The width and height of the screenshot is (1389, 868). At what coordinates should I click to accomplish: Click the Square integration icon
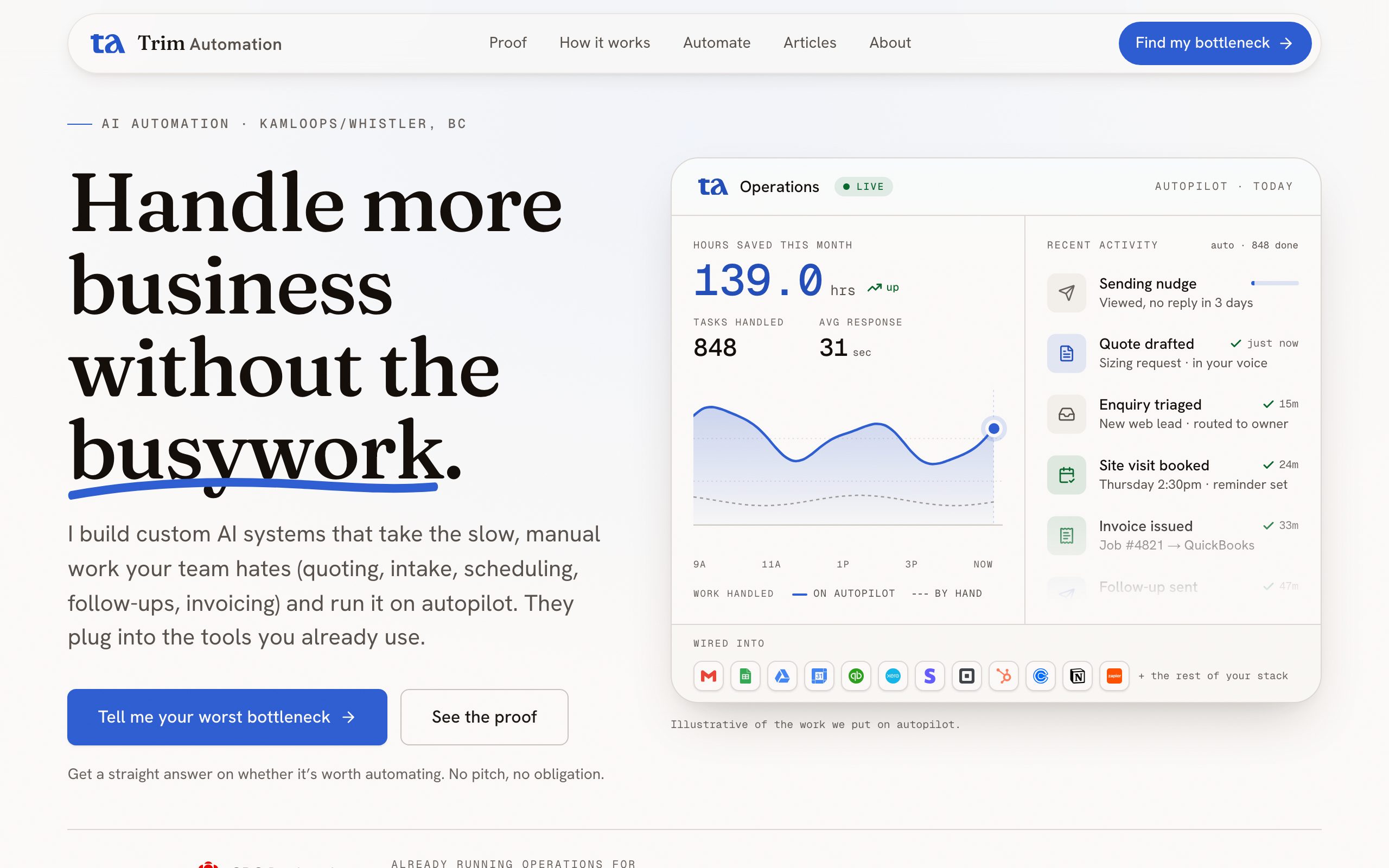(966, 676)
